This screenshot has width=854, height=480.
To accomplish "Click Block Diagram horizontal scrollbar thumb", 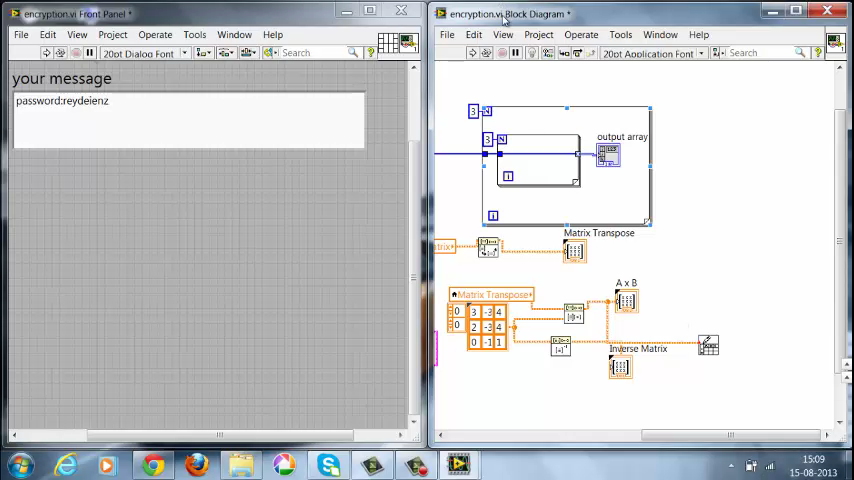I will click(x=732, y=435).
